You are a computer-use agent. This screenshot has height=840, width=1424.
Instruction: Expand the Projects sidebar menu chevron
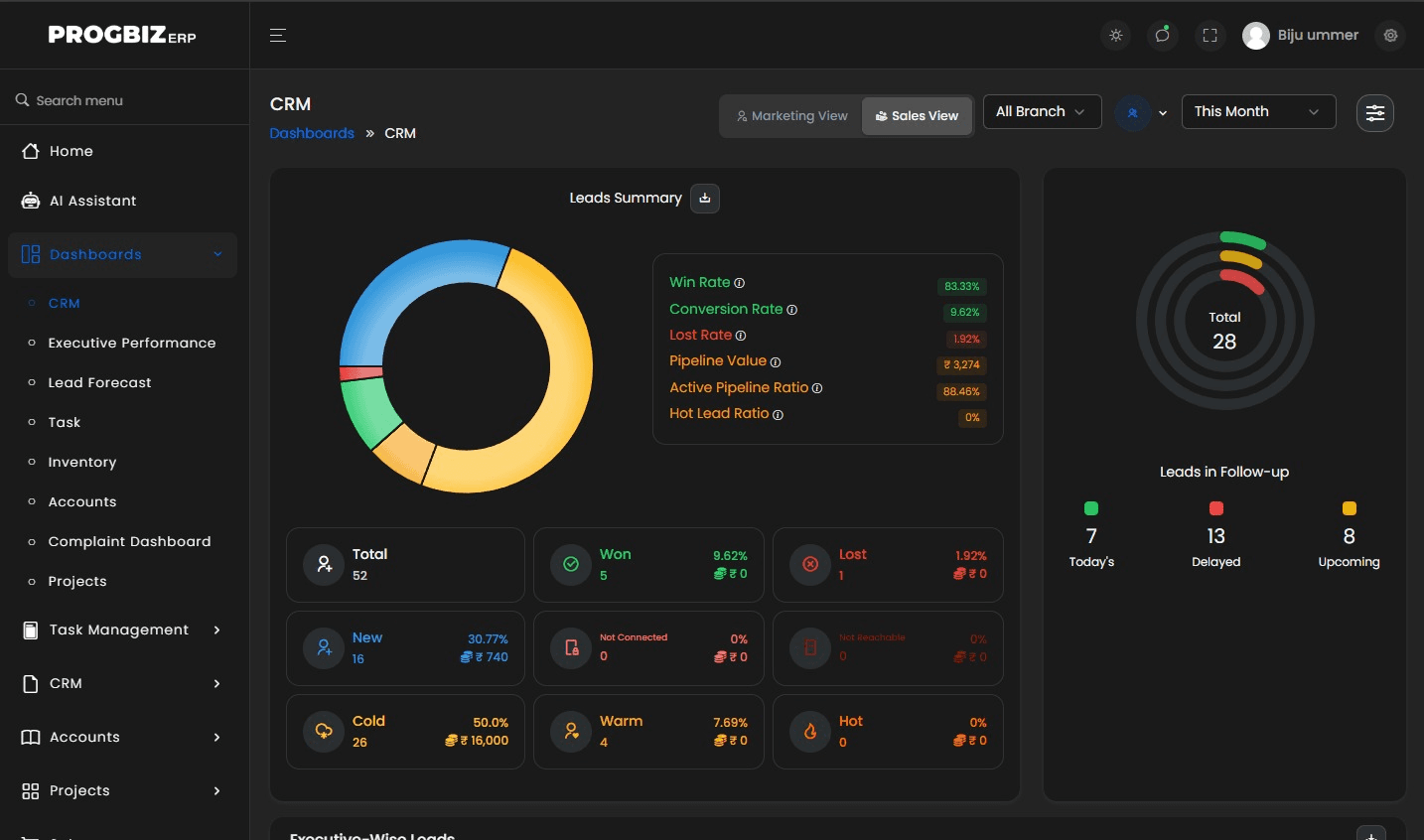(x=216, y=790)
